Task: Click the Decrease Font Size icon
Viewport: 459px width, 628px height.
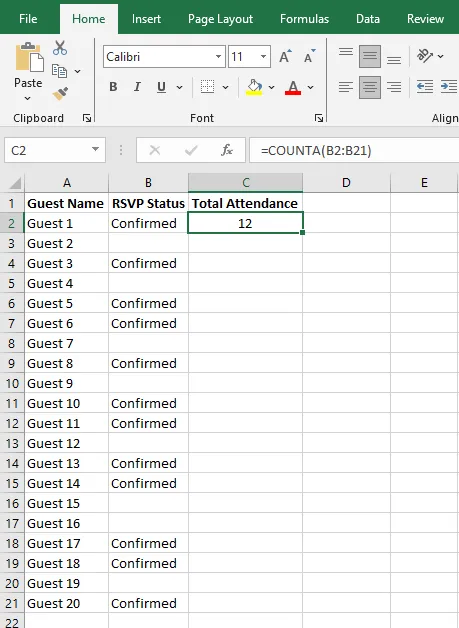Action: point(310,57)
